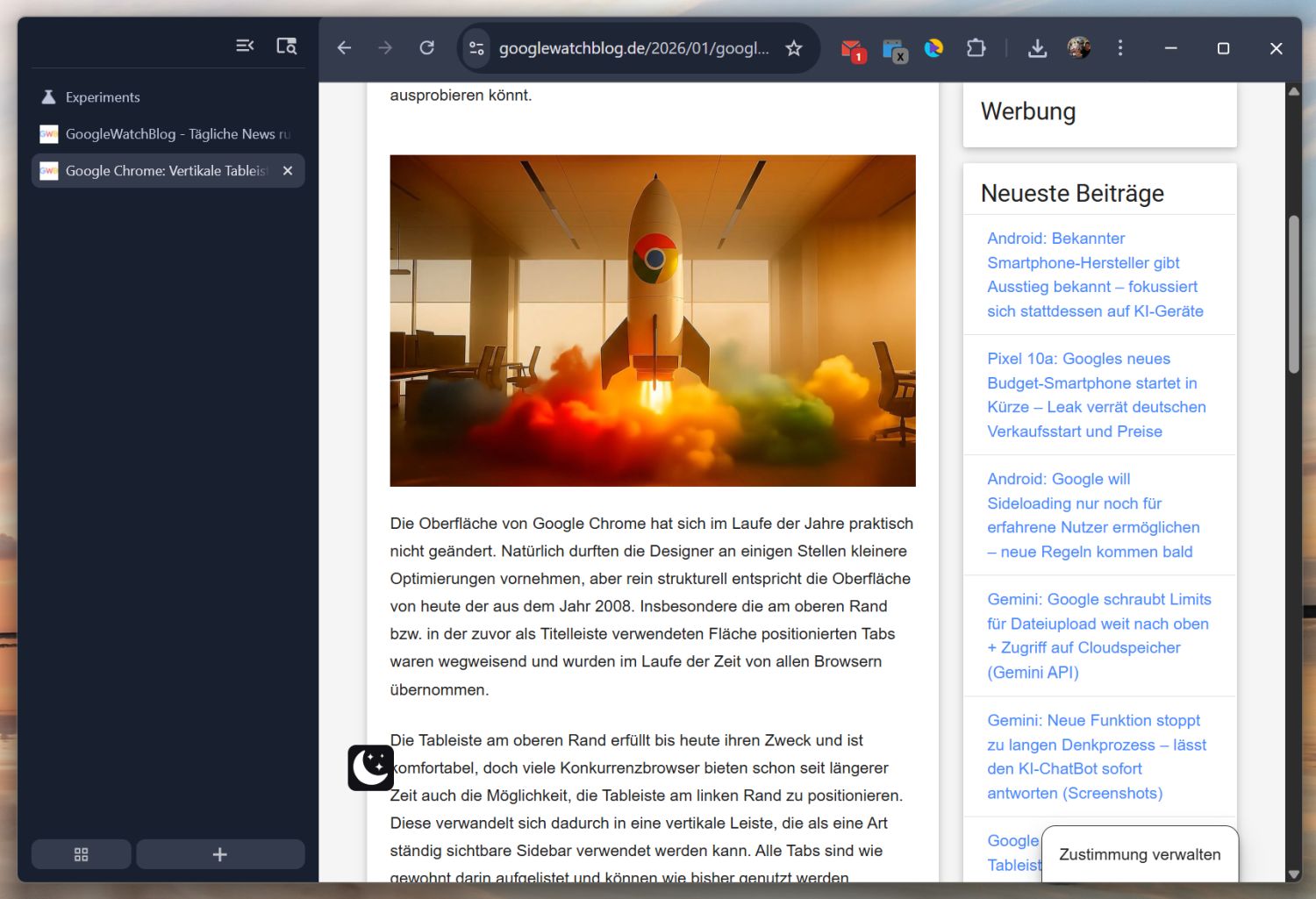Close the Google Chrome Vertikale Tableiste tab
1316x899 pixels.
pyautogui.click(x=287, y=171)
